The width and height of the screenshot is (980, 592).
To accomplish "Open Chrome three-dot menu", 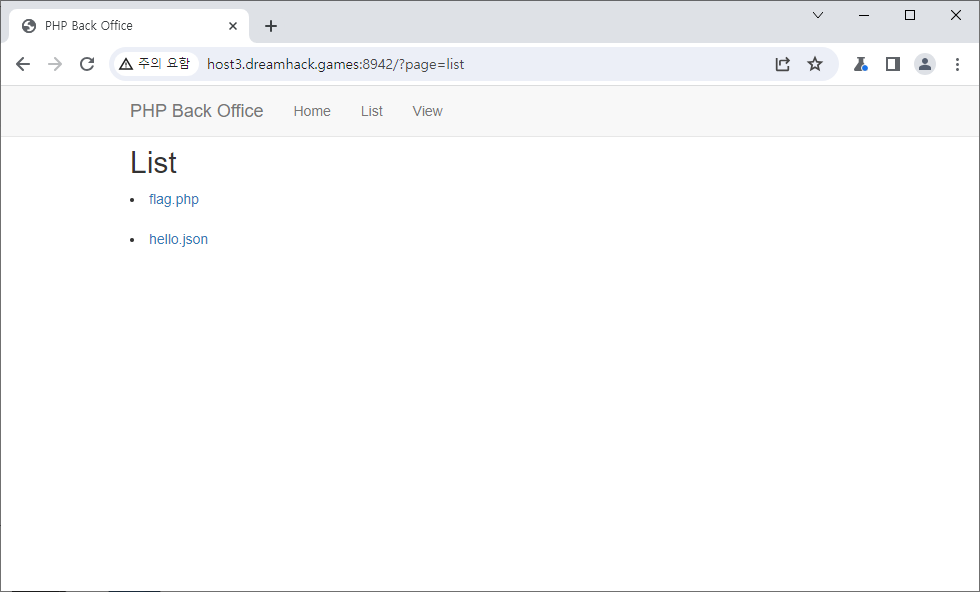I will (957, 64).
